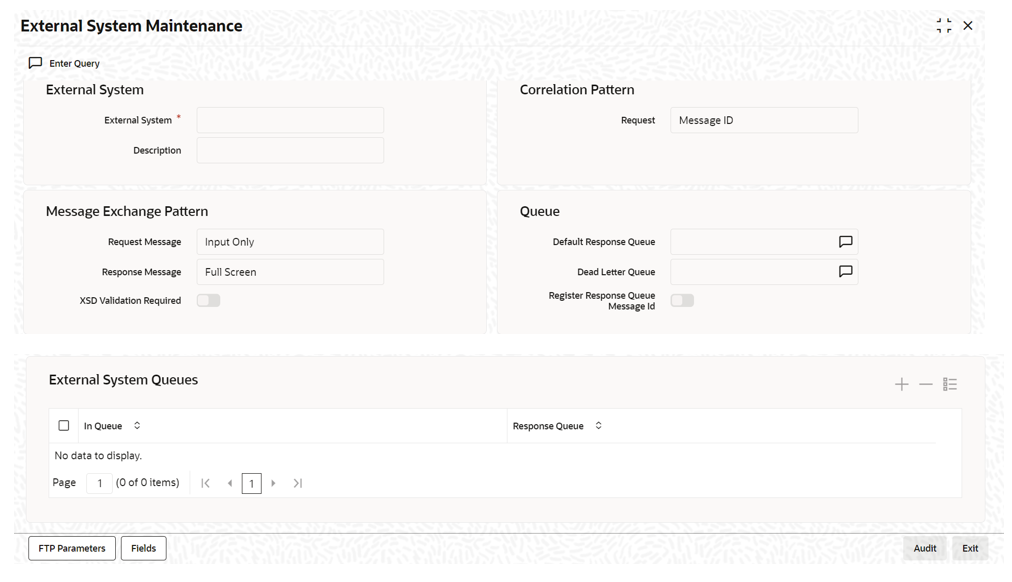
Task: Go to the last page of the queue table
Action: pyautogui.click(x=298, y=483)
